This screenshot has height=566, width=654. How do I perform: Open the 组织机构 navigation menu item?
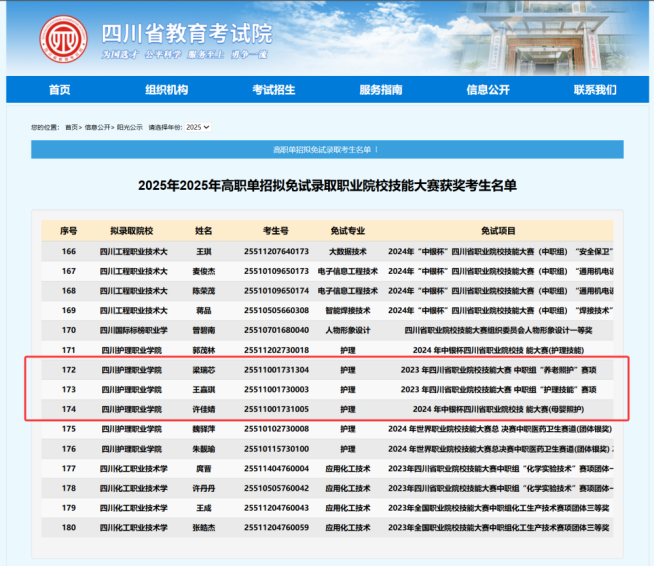click(166, 90)
